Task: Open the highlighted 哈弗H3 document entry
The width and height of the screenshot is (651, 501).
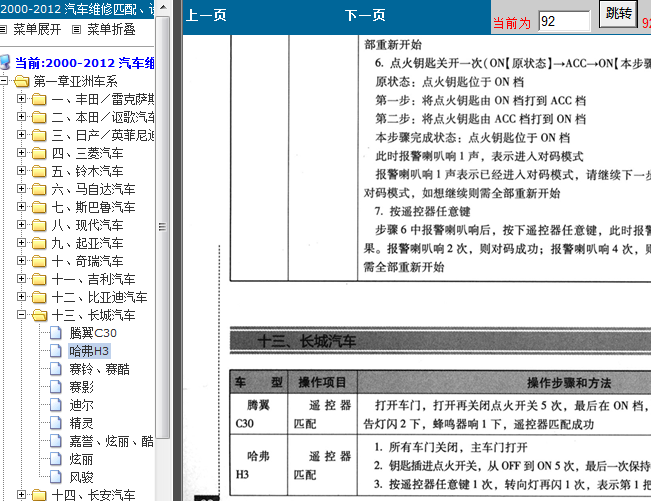Action: point(89,351)
